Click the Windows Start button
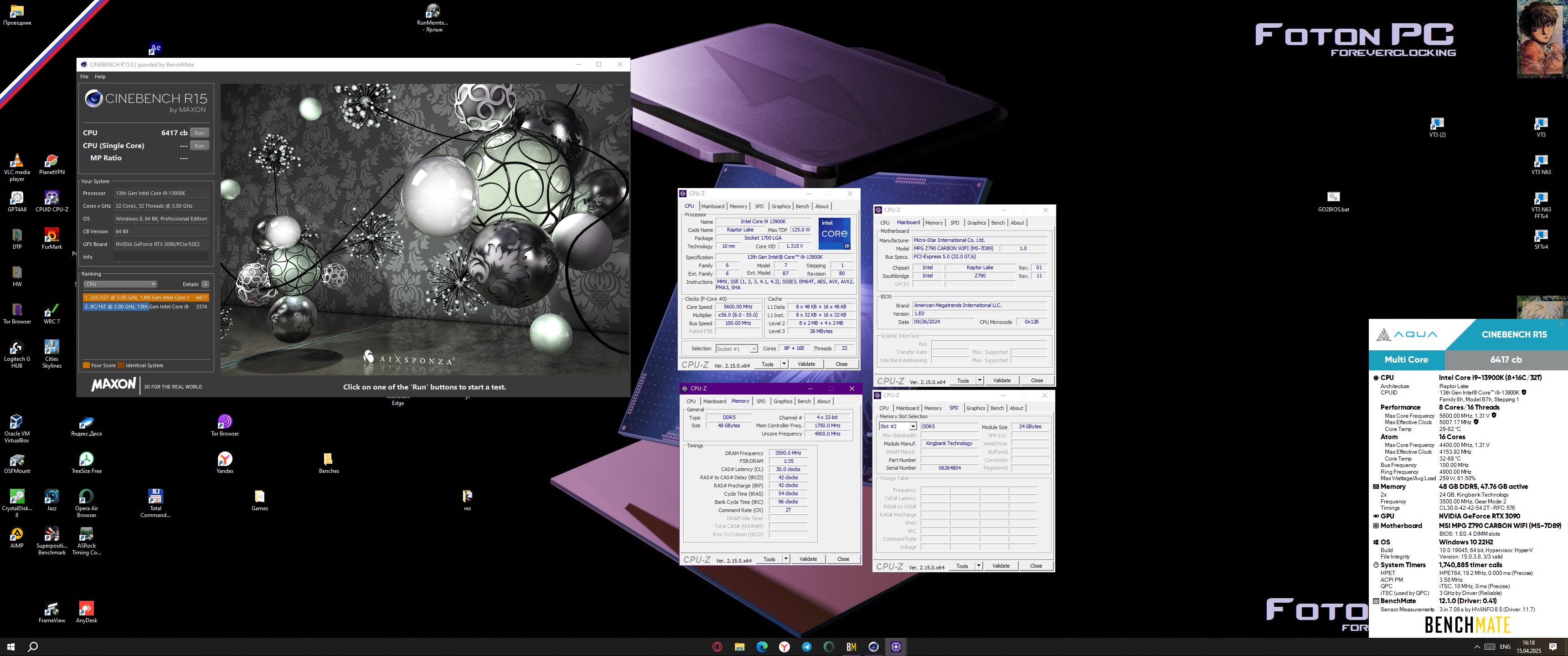This screenshot has width=1568, height=656. click(x=11, y=647)
